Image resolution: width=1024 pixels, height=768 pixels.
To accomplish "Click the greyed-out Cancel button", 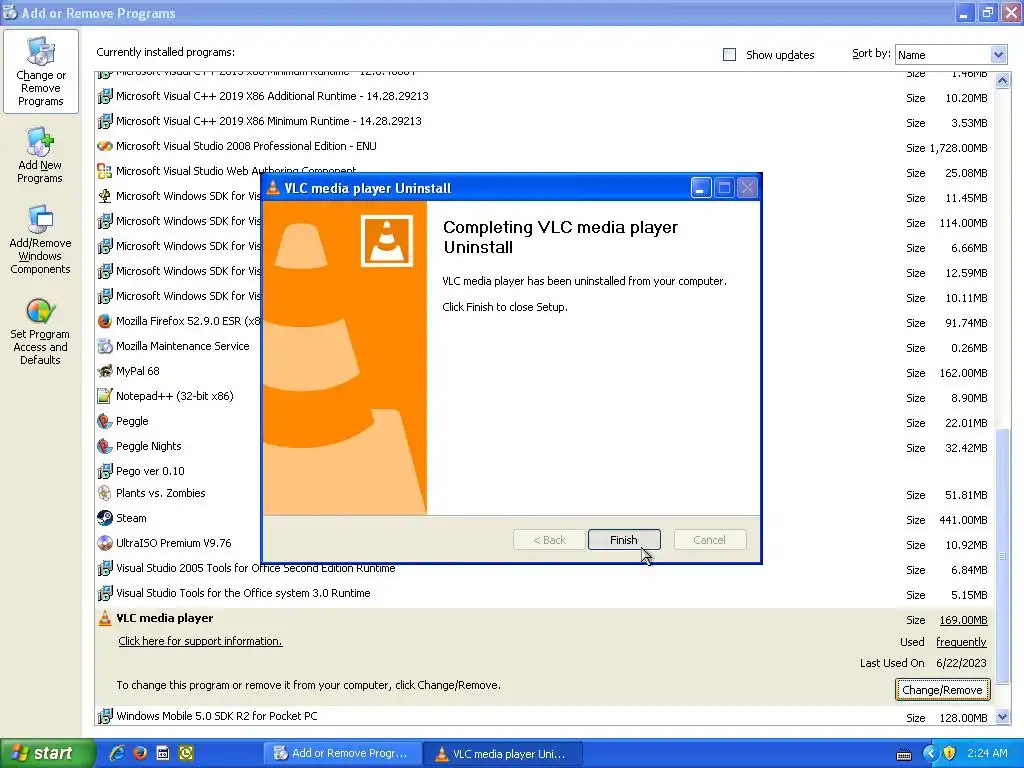I will tap(709, 540).
